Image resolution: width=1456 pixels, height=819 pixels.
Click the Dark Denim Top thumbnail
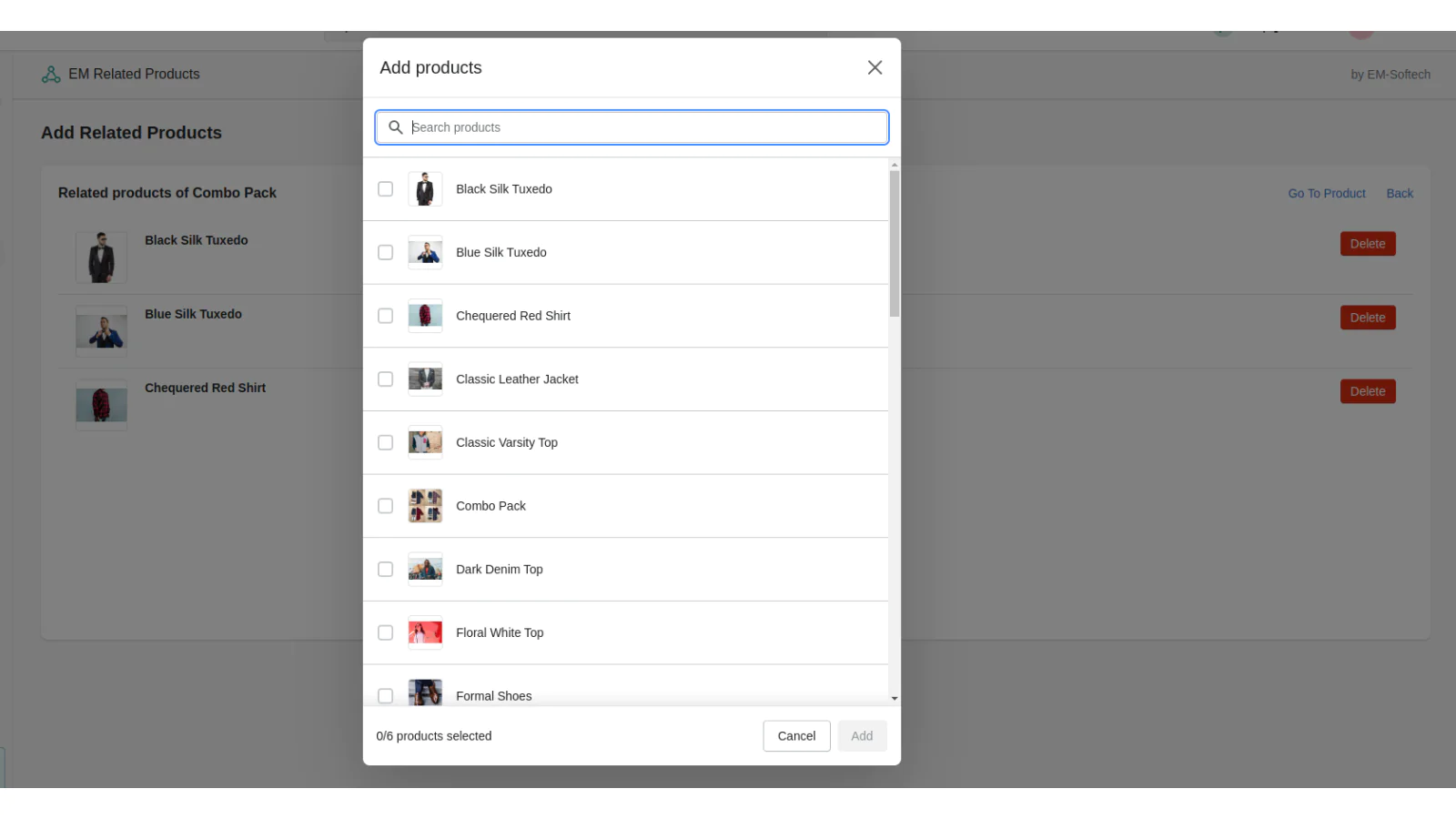pyautogui.click(x=425, y=570)
